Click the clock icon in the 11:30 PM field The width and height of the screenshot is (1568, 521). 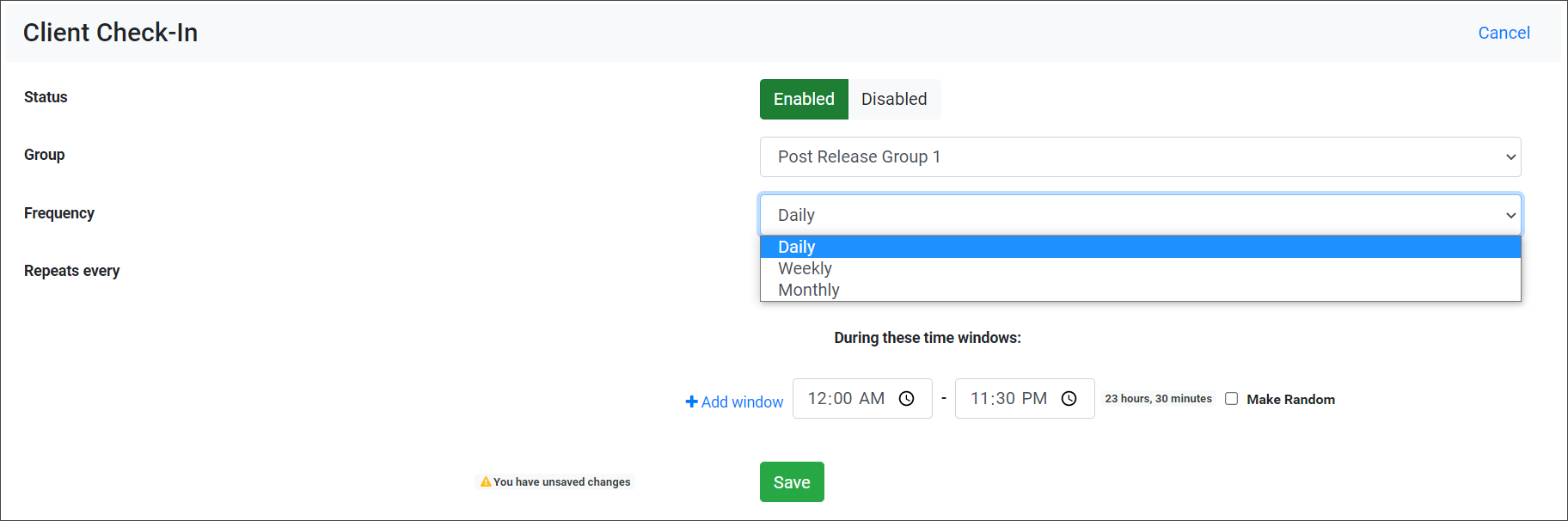[1069, 399]
